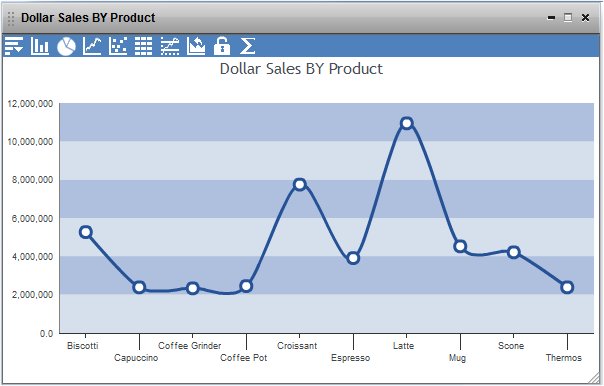Image resolution: width=604 pixels, height=386 pixels.
Task: Select the line chart icon
Action: (x=92, y=46)
